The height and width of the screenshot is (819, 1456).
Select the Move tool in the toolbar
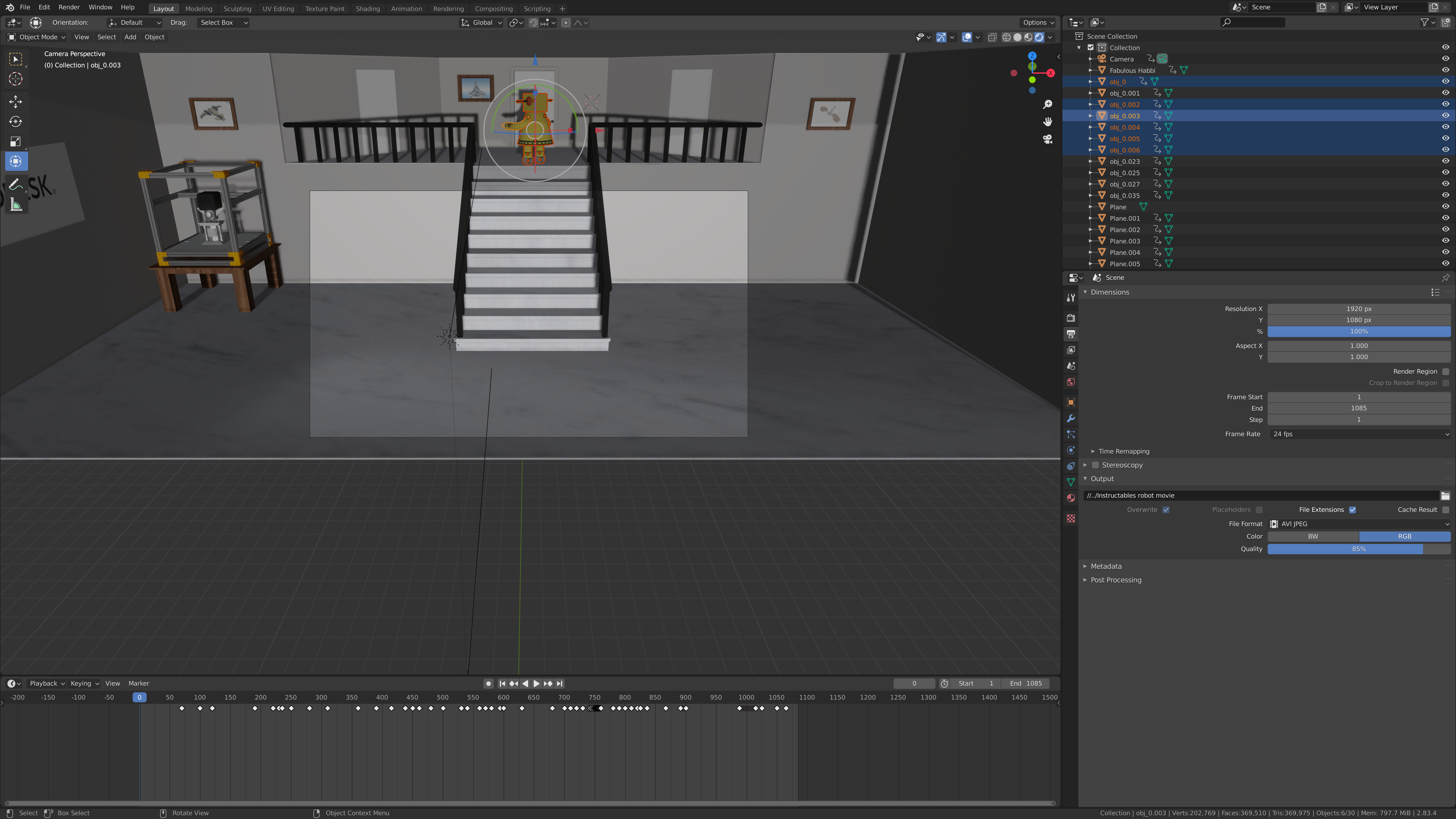point(15,102)
